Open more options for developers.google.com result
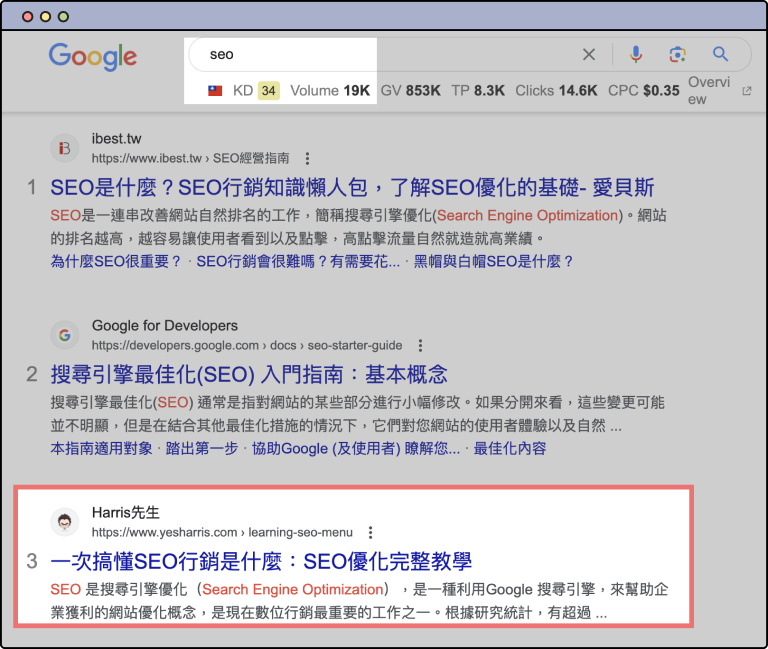 (420, 345)
